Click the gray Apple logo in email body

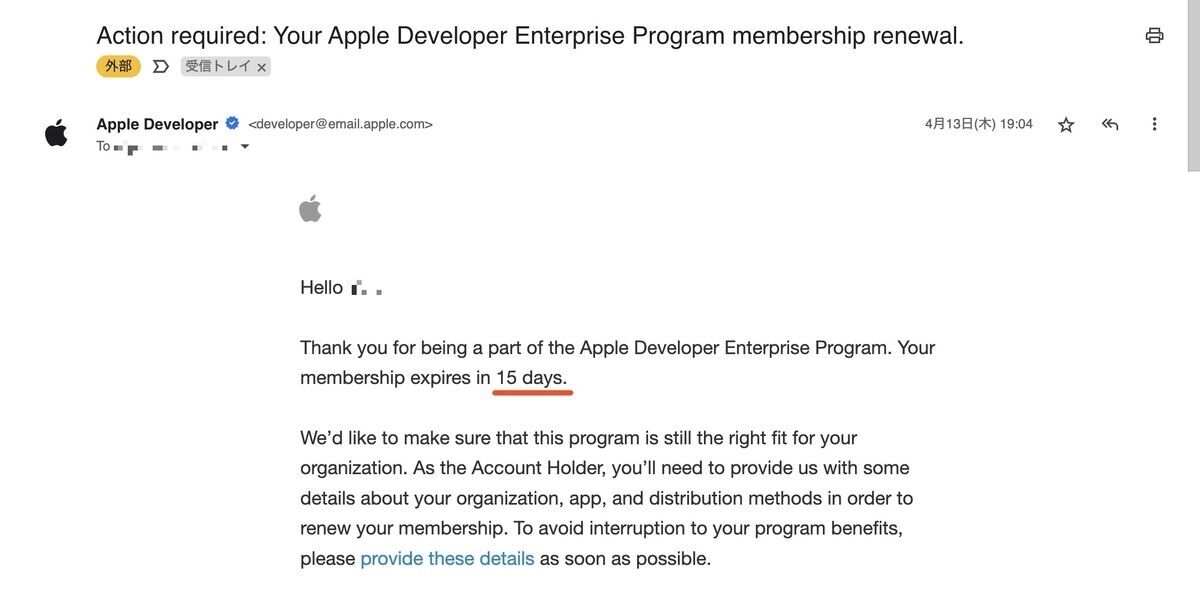coord(310,209)
